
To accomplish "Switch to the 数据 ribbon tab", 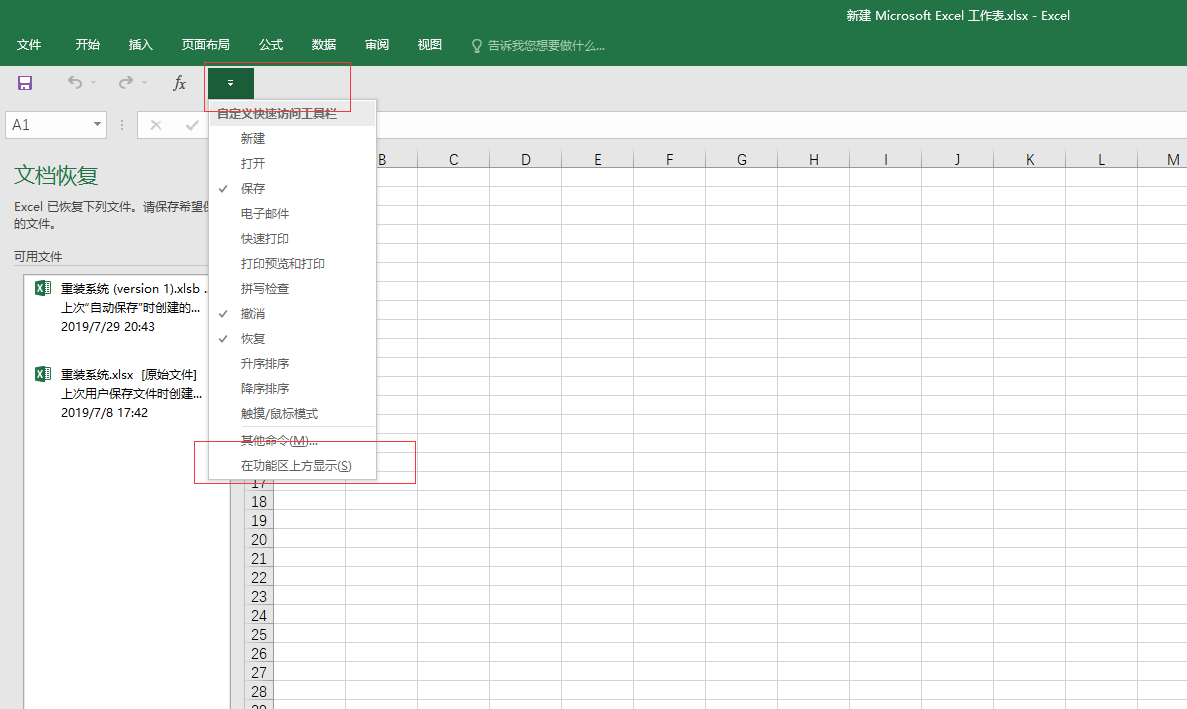I will tap(324, 45).
